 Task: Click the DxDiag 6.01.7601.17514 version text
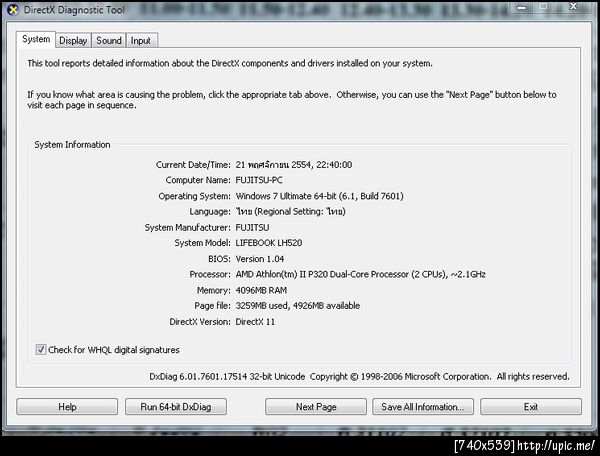[x=227, y=377]
